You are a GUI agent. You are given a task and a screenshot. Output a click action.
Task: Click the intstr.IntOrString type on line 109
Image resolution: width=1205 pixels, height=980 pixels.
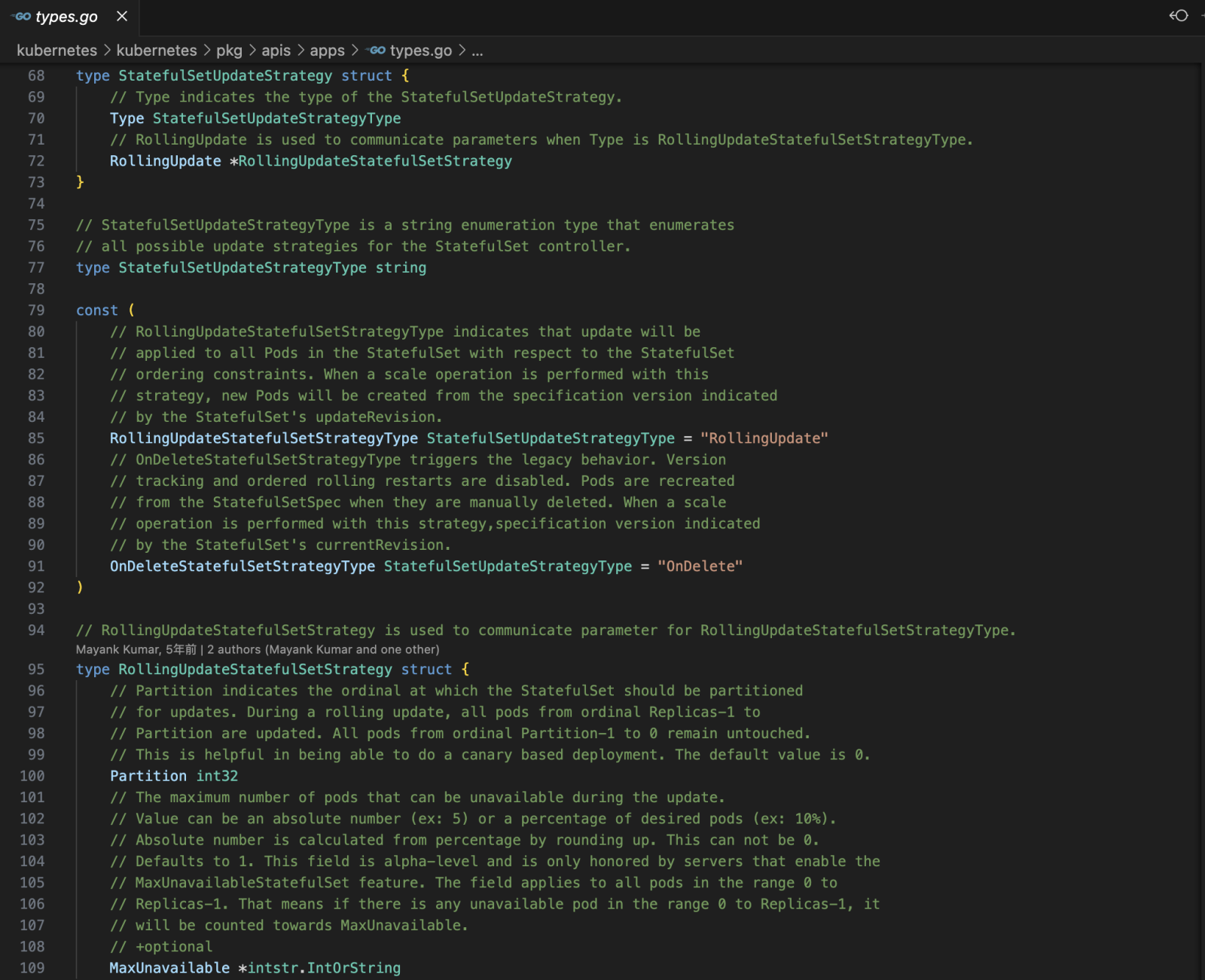click(324, 968)
